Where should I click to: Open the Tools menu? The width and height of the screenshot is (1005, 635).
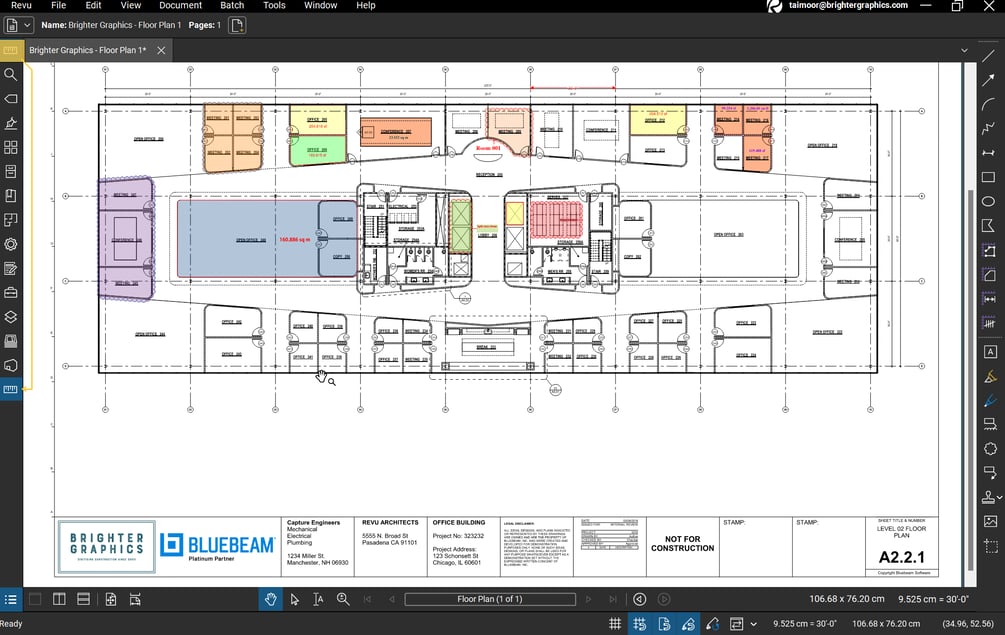274,5
